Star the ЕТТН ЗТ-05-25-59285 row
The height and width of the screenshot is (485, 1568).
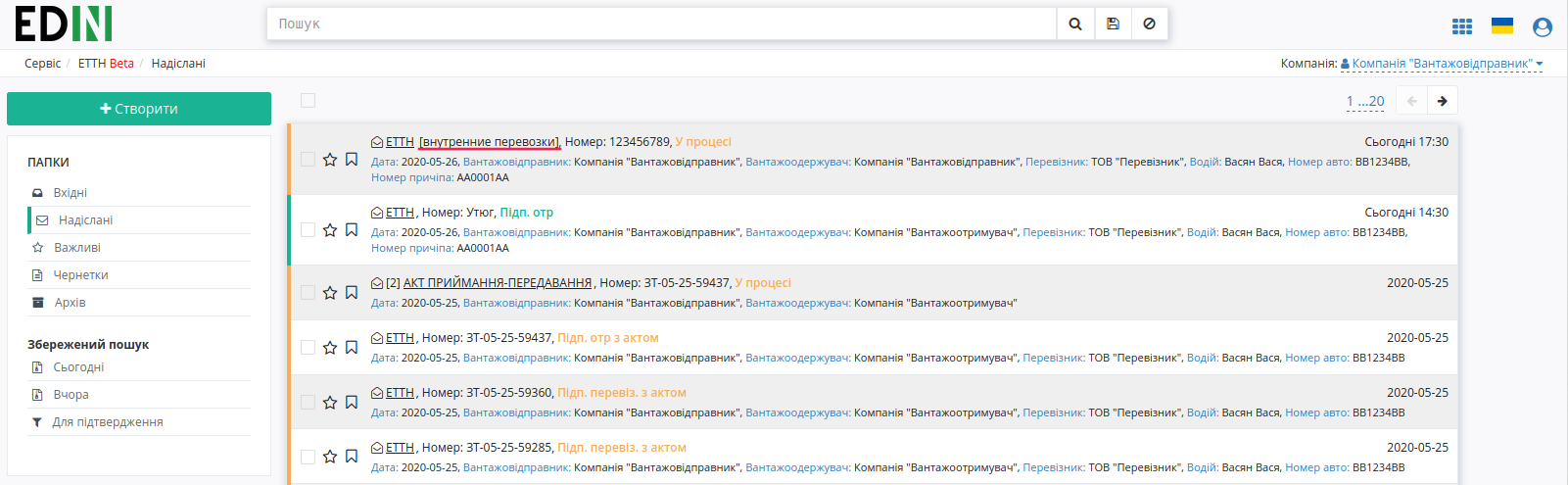tap(330, 457)
